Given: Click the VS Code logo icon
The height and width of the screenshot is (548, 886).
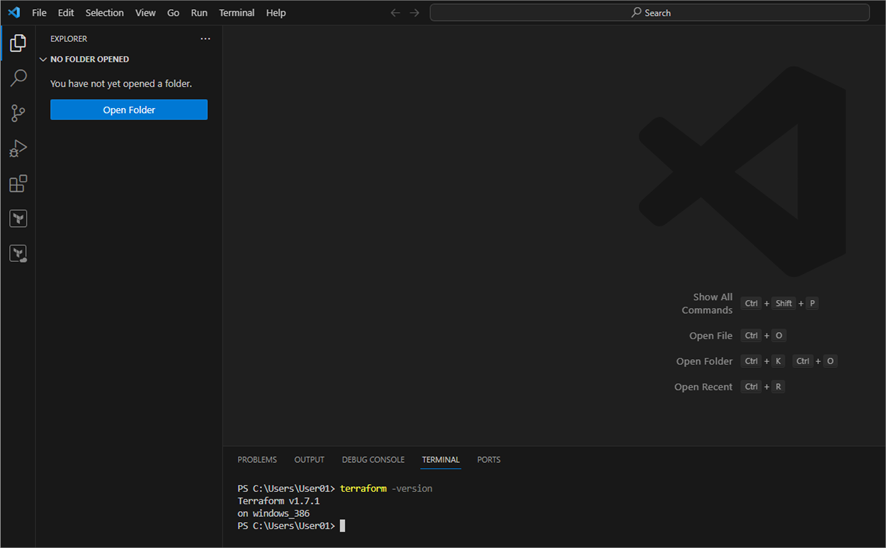Looking at the screenshot, I should coord(14,12).
